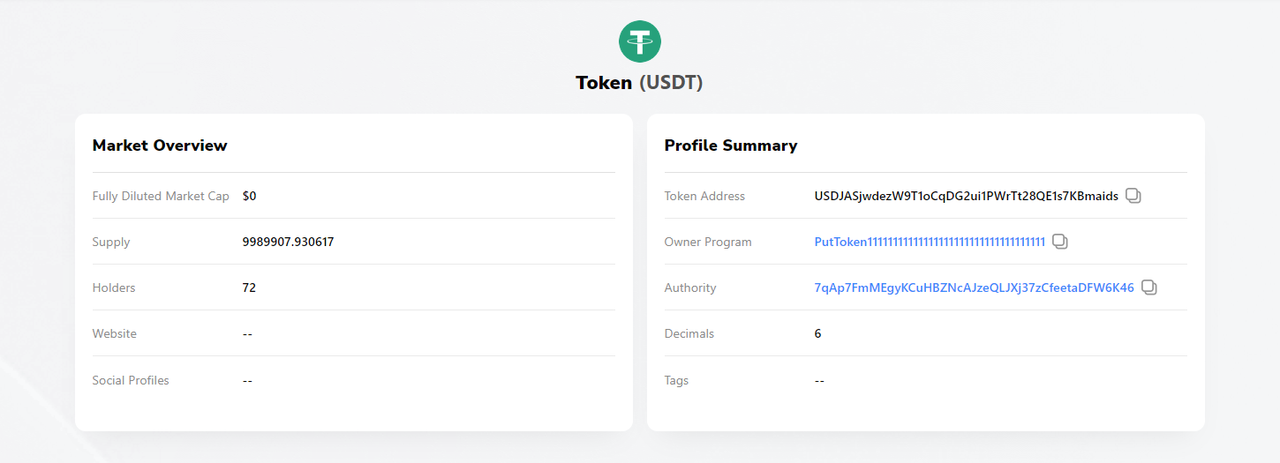1280x463 pixels.
Task: Copy the Token Address value
Action: coord(1133,196)
